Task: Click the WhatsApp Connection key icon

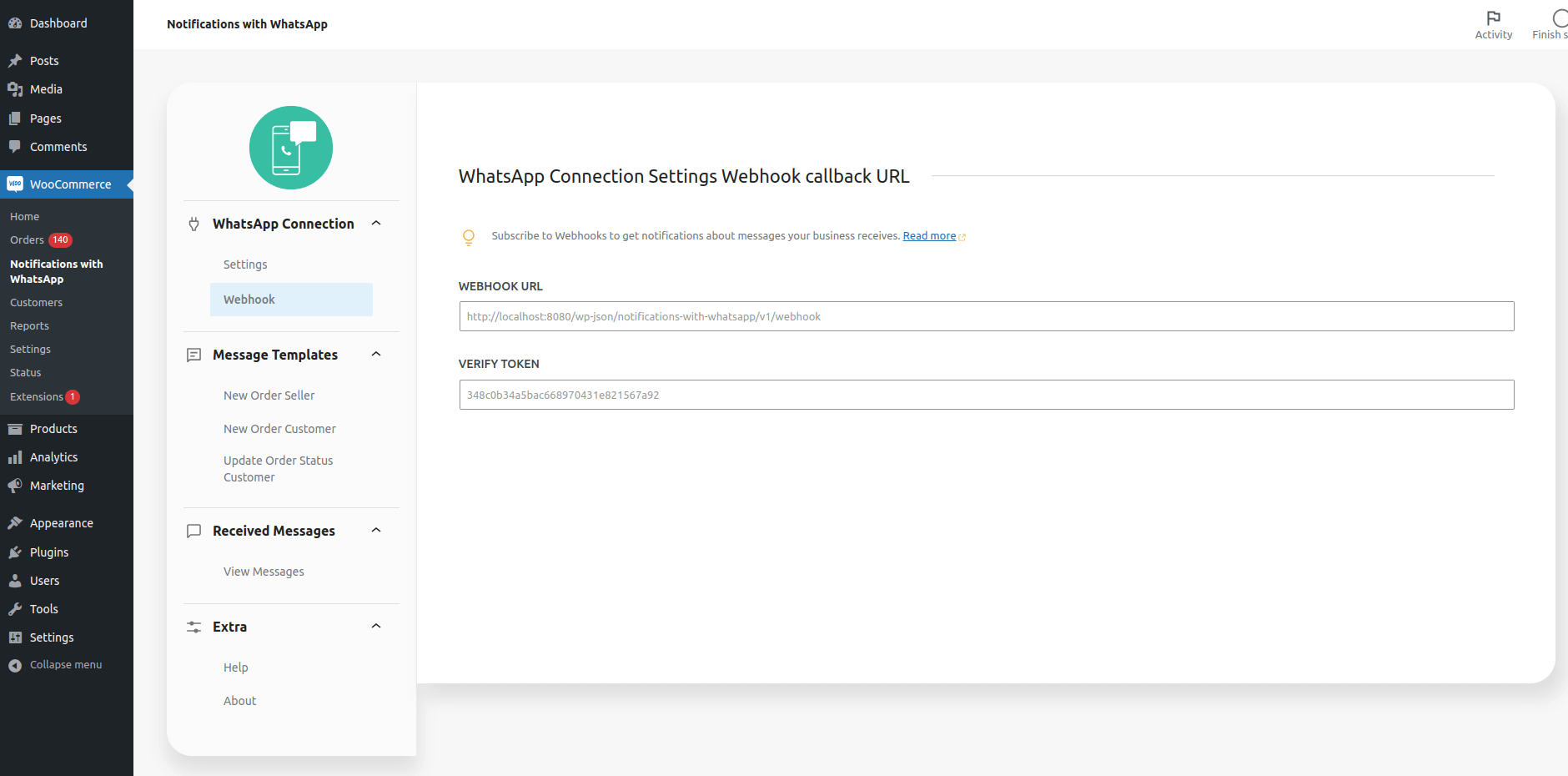Action: [x=193, y=224]
